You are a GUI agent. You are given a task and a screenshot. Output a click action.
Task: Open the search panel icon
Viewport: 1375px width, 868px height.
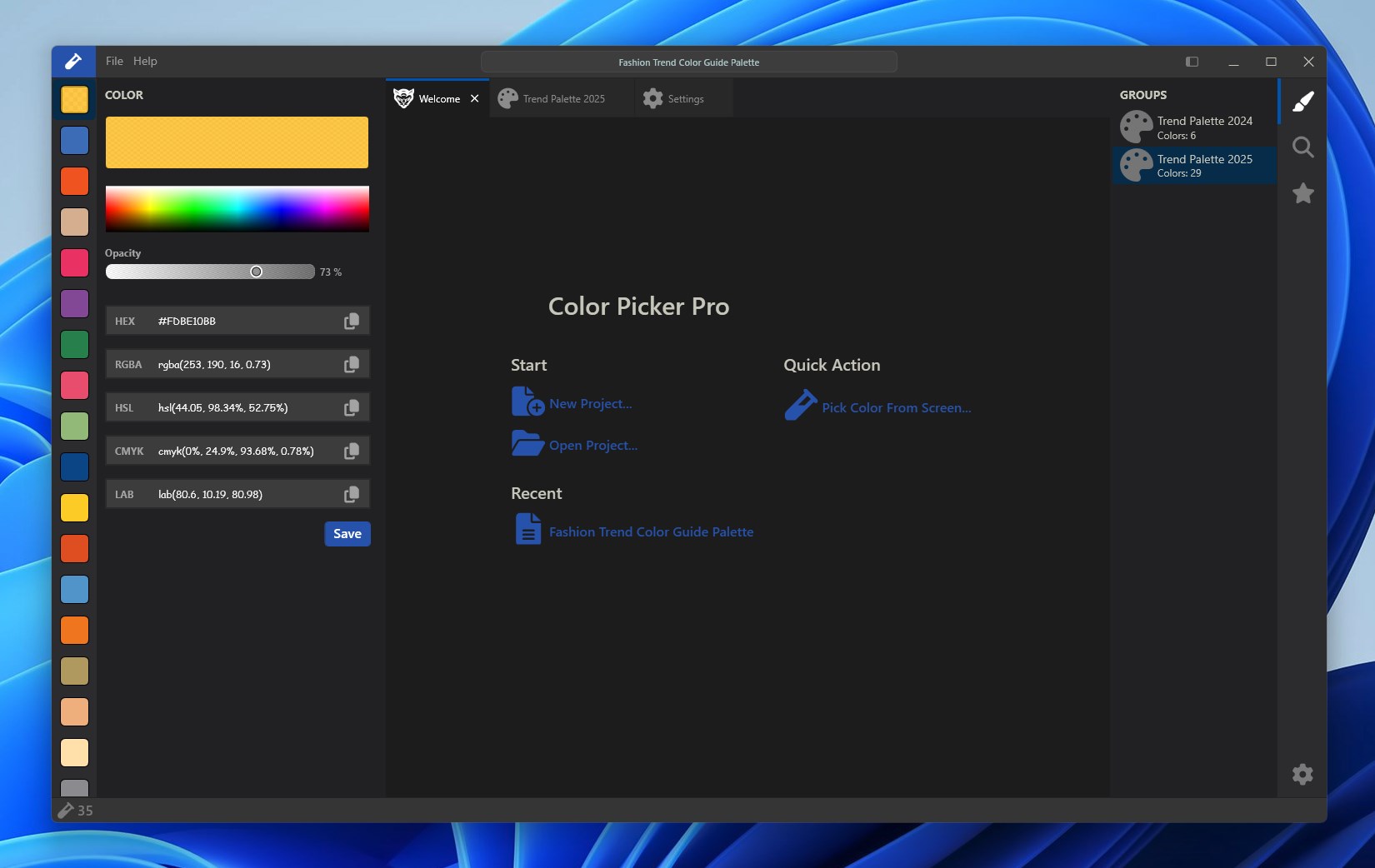tap(1302, 147)
